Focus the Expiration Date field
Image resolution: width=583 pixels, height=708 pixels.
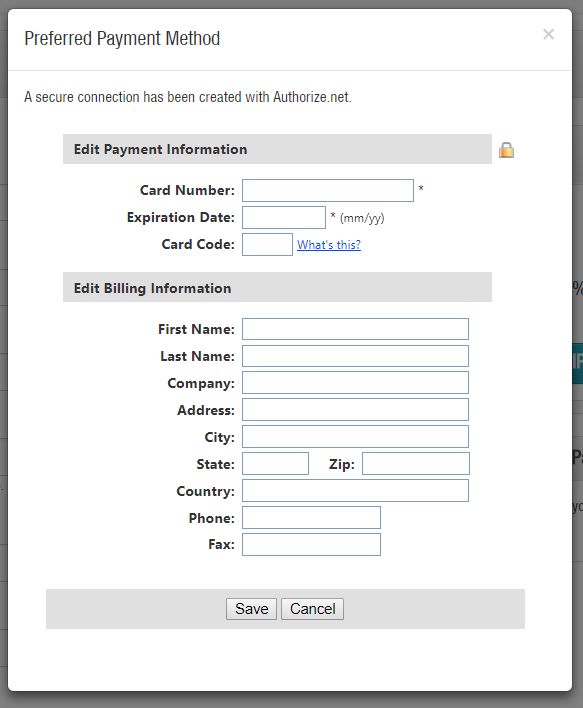pos(284,218)
